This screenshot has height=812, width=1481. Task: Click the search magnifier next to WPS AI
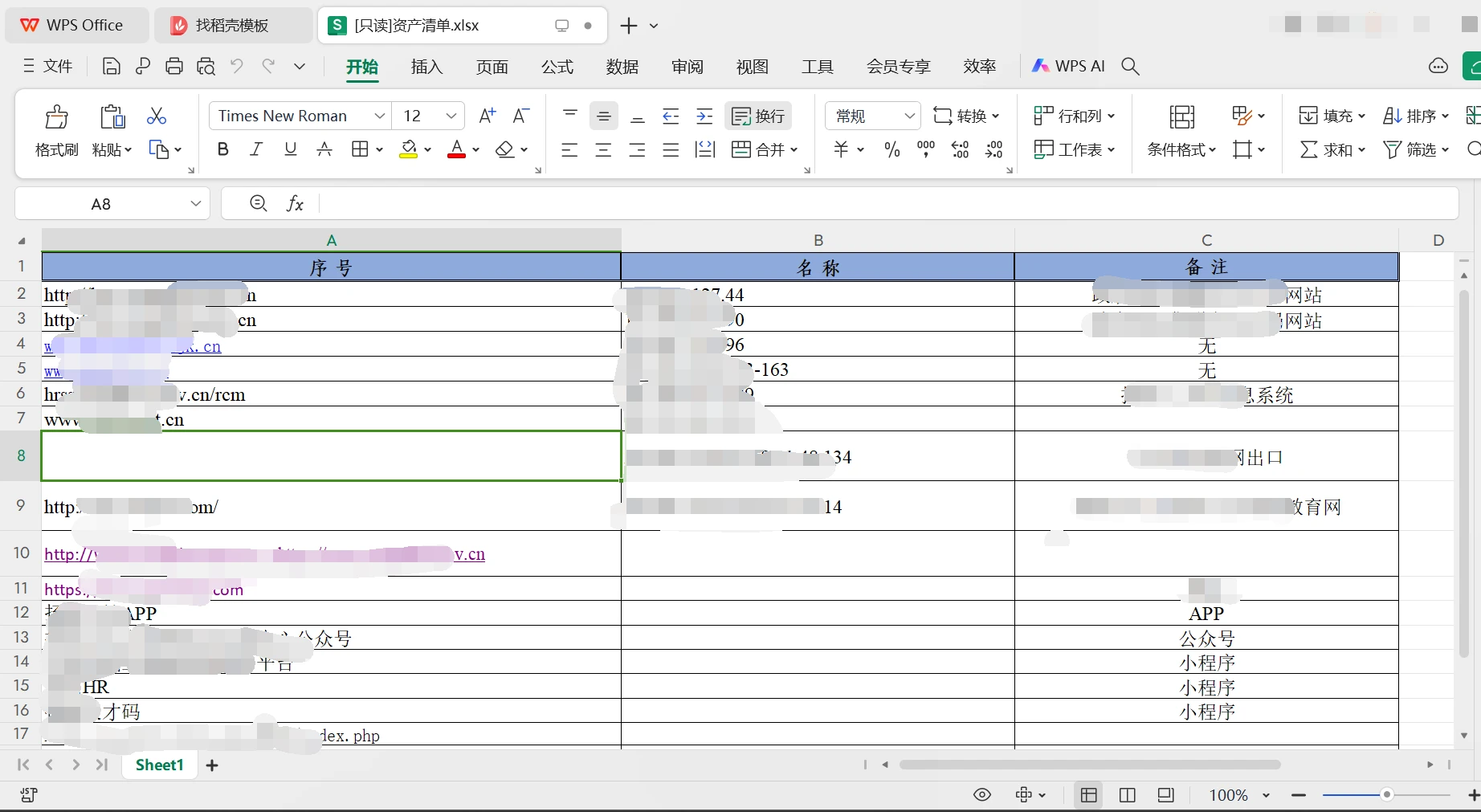click(1130, 67)
